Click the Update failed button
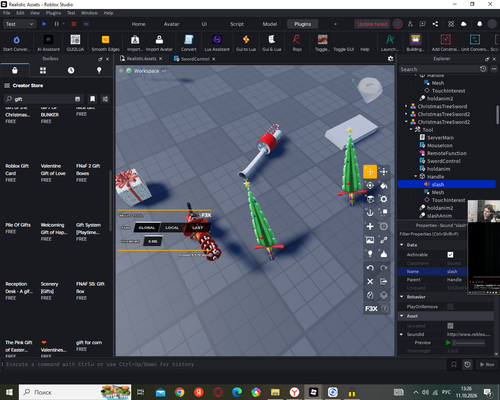 [x=372, y=24]
